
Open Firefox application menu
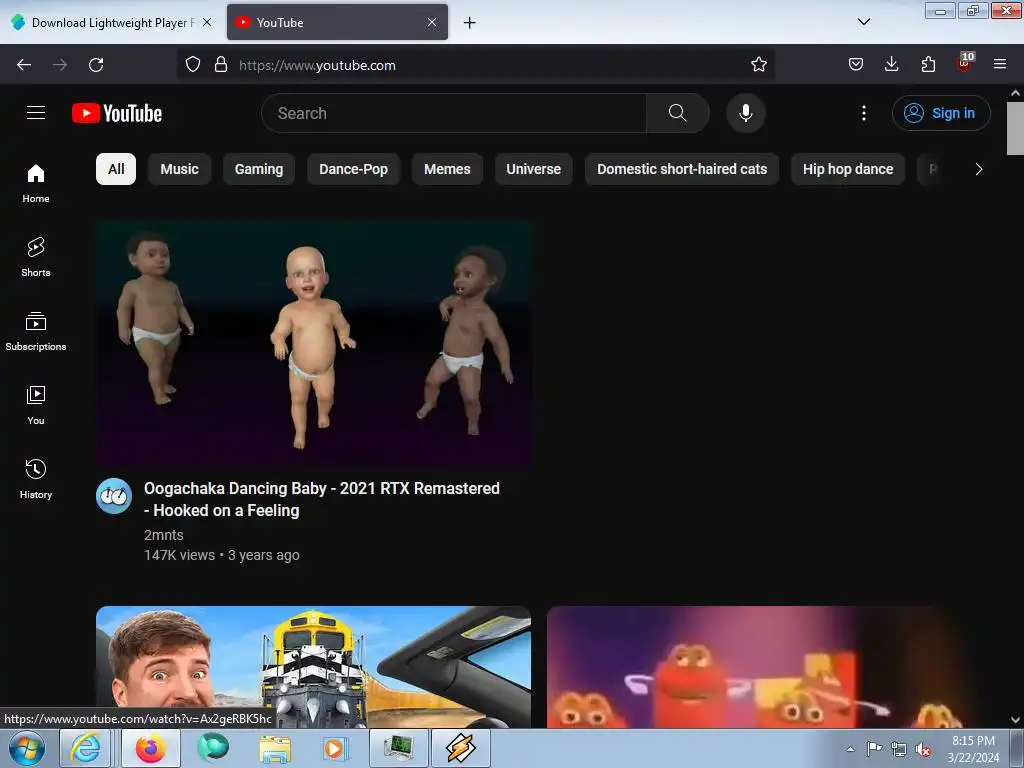click(1000, 65)
